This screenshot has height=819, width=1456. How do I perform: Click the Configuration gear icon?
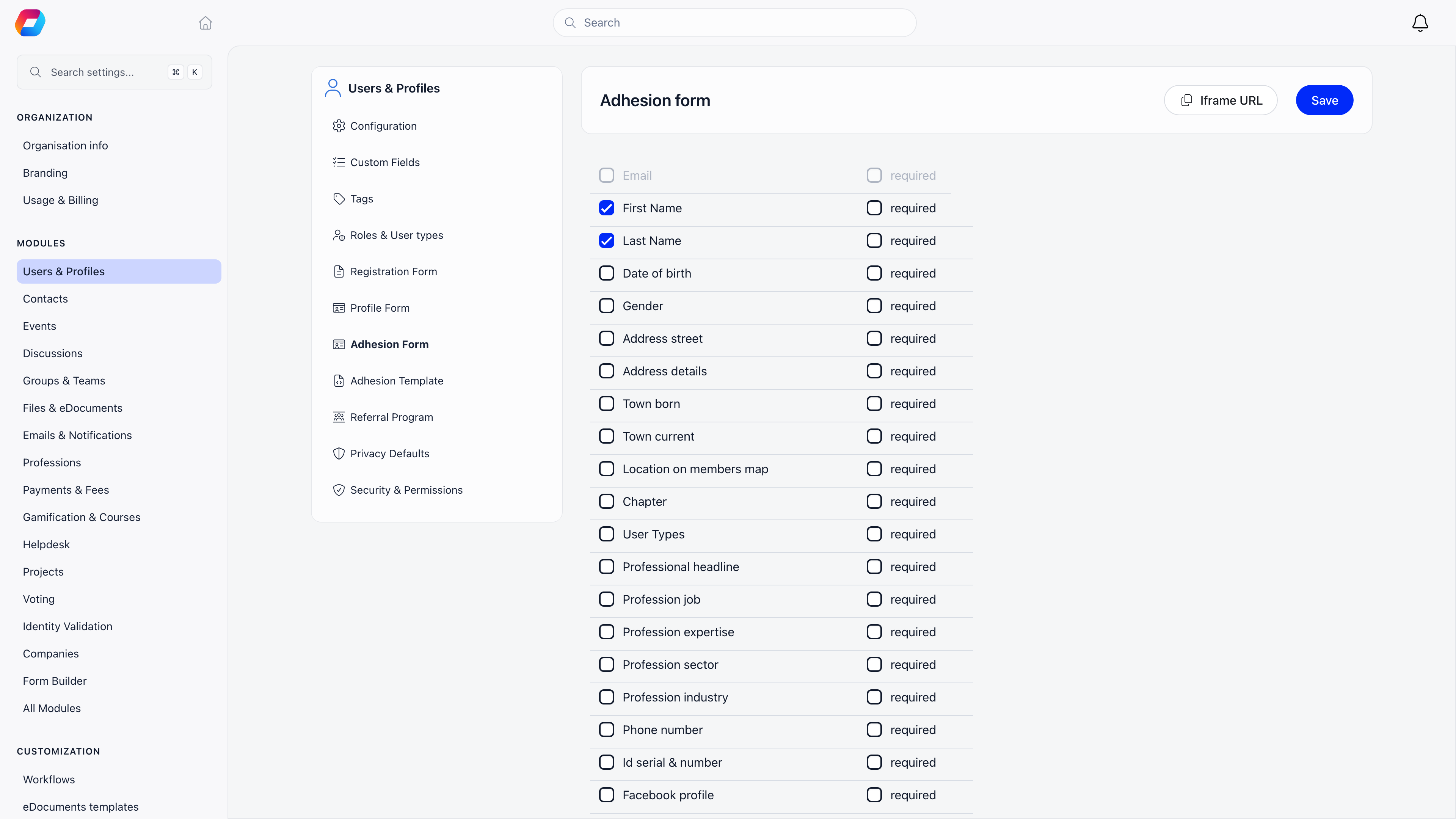(x=339, y=126)
